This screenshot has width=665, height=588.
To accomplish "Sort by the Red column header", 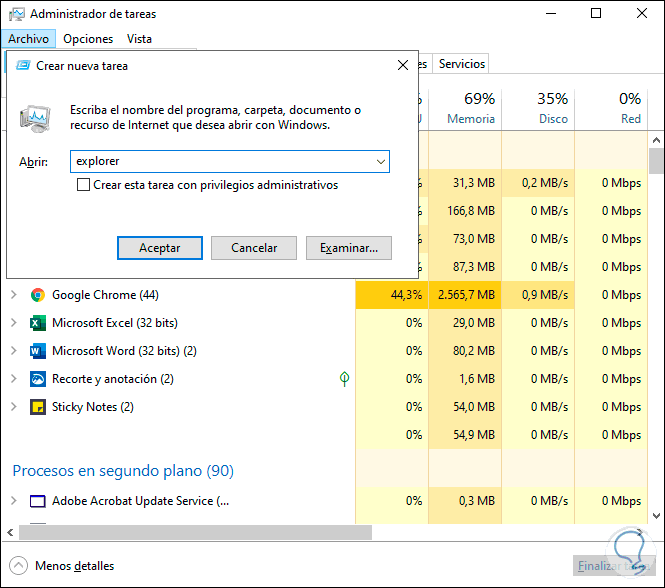I will (611, 109).
